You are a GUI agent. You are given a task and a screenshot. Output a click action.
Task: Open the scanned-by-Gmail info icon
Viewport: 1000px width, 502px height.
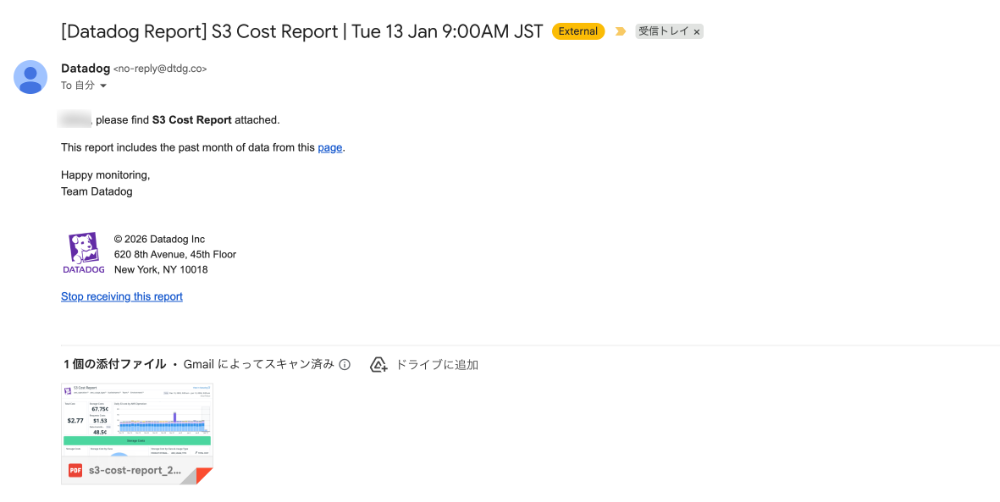point(344,365)
